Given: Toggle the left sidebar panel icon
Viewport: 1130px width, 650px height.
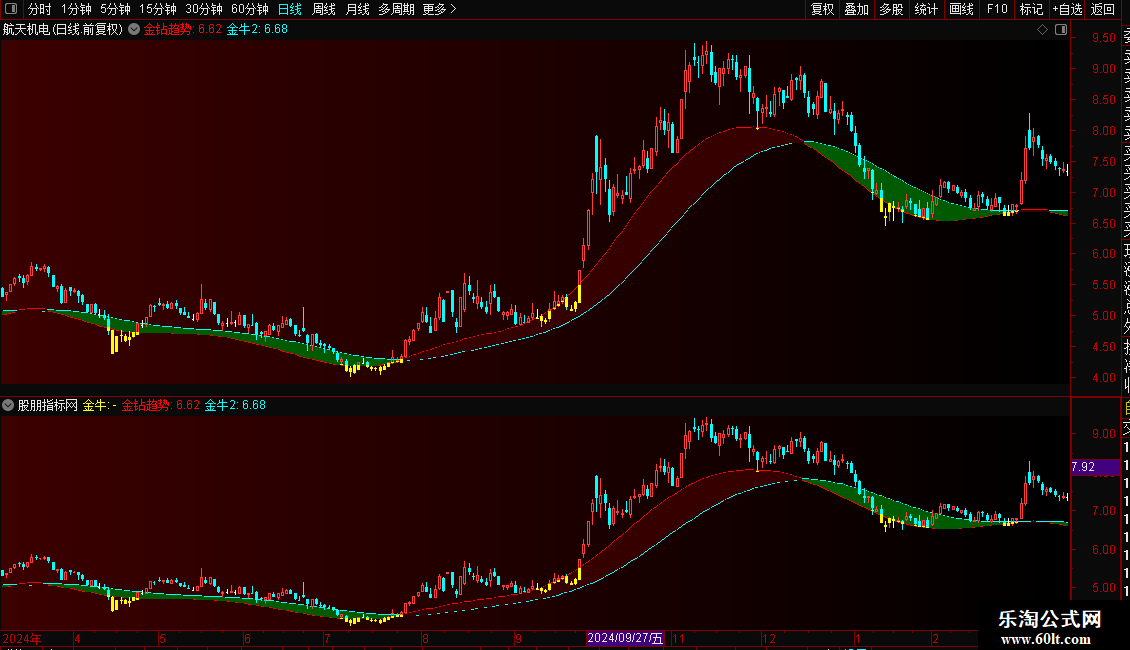Looking at the screenshot, I should [x=11, y=9].
